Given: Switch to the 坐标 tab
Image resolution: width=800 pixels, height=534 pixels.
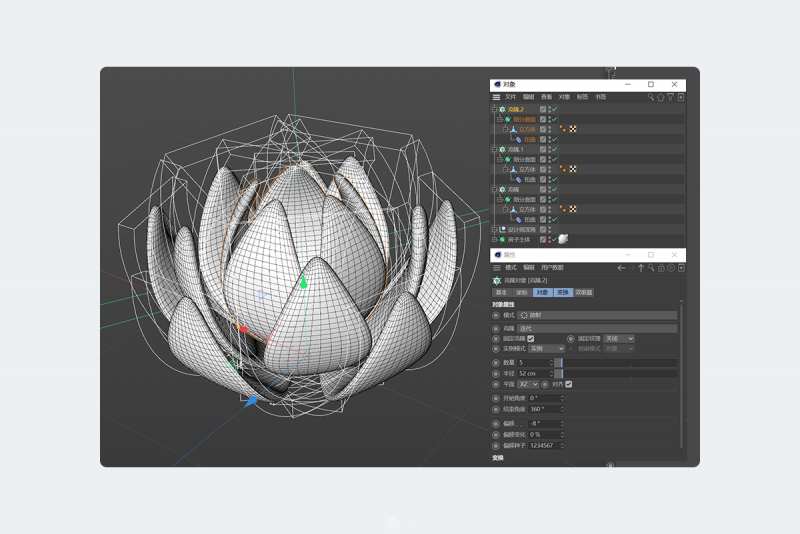Looking at the screenshot, I should [521, 293].
